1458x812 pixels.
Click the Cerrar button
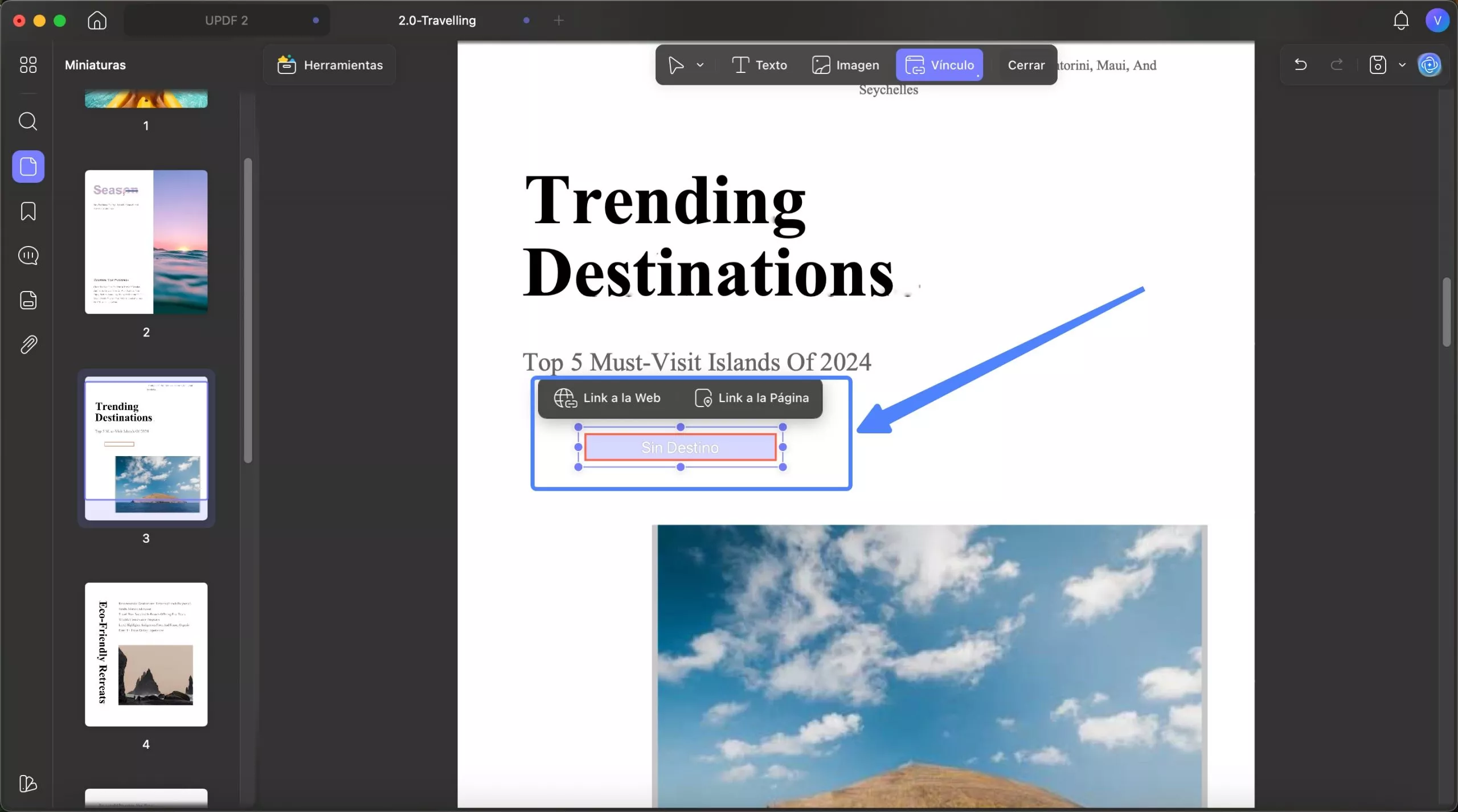coord(1026,65)
